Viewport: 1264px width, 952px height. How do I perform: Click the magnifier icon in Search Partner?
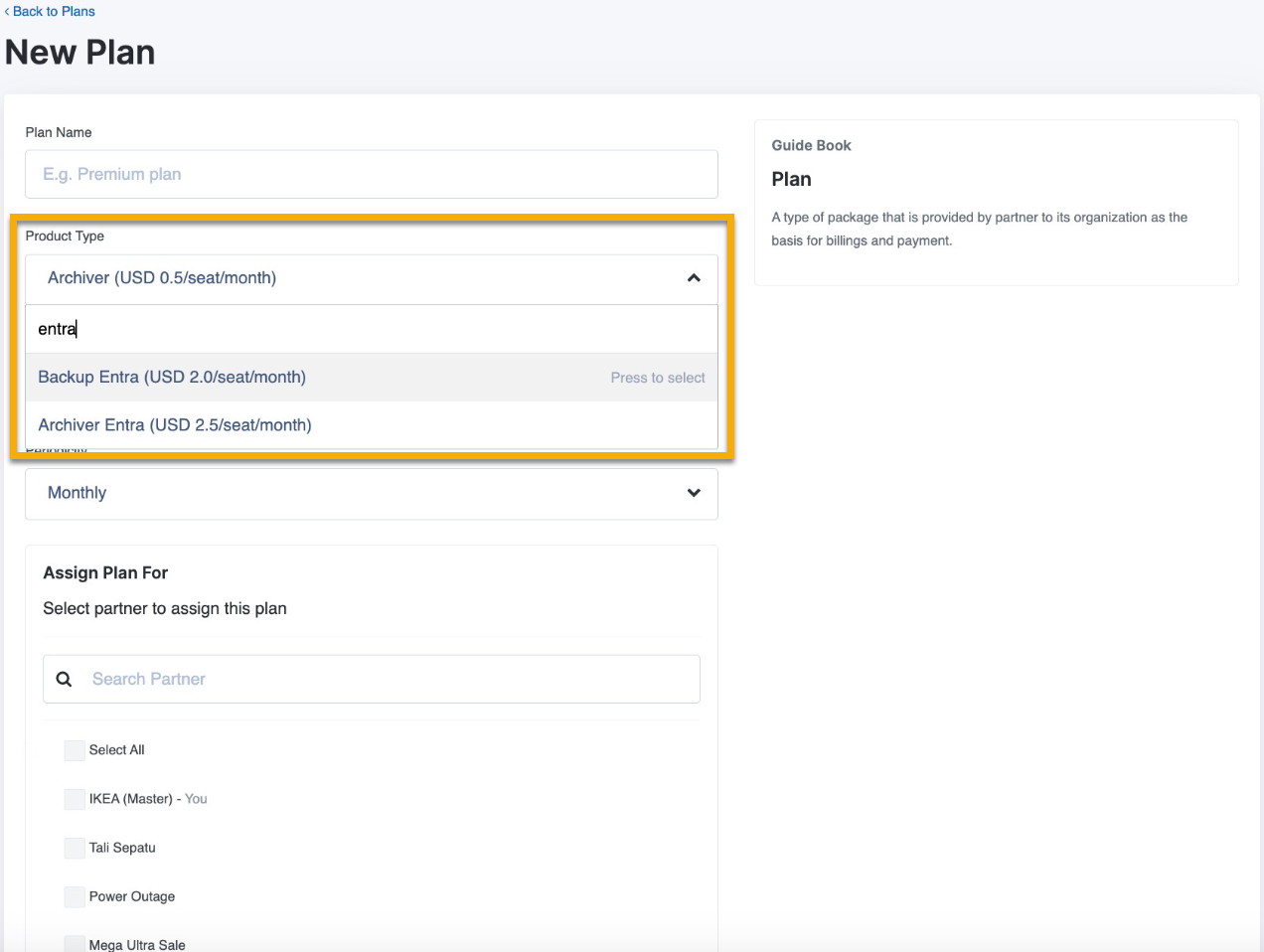pos(65,679)
